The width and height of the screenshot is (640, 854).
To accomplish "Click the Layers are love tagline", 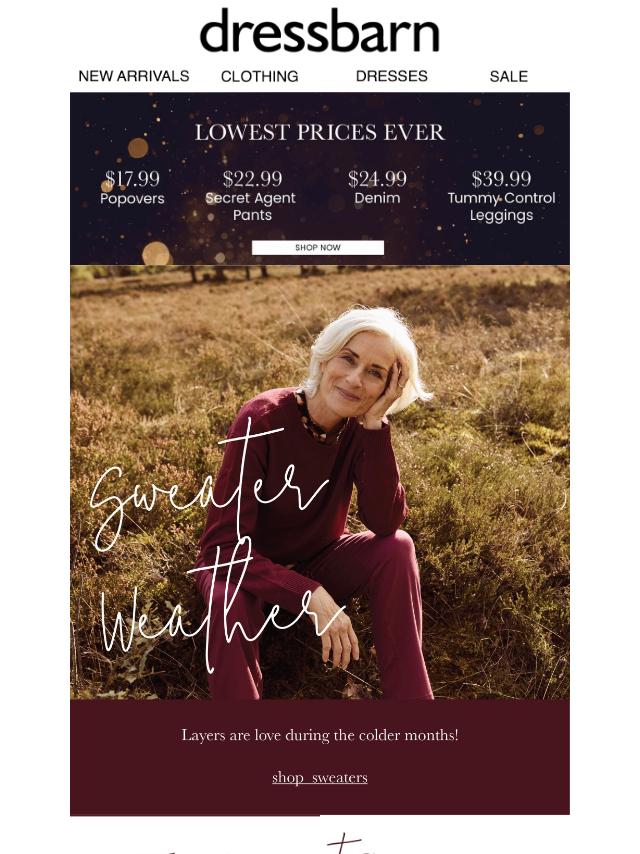I will coord(320,735).
